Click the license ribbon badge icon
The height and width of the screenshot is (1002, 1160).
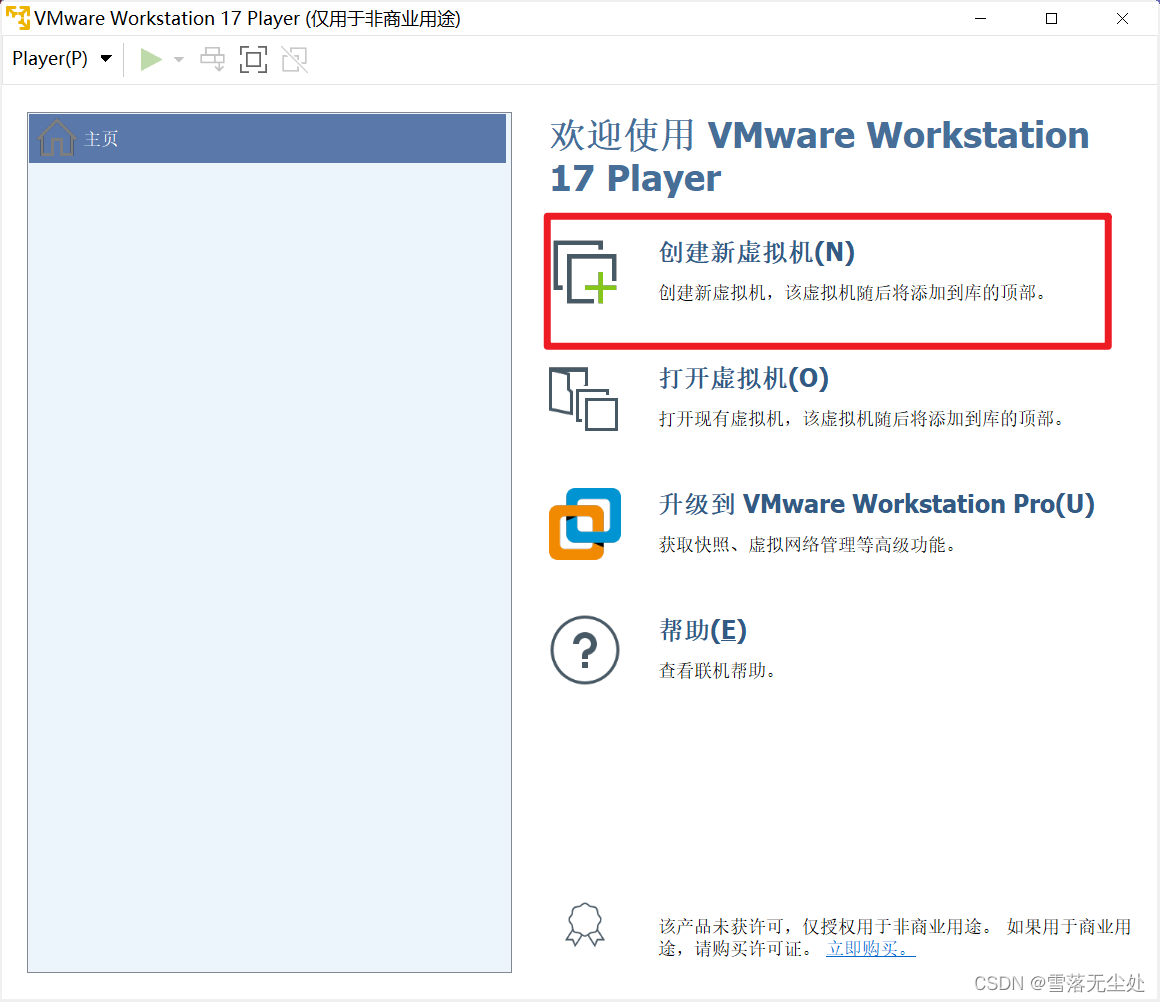[x=584, y=924]
